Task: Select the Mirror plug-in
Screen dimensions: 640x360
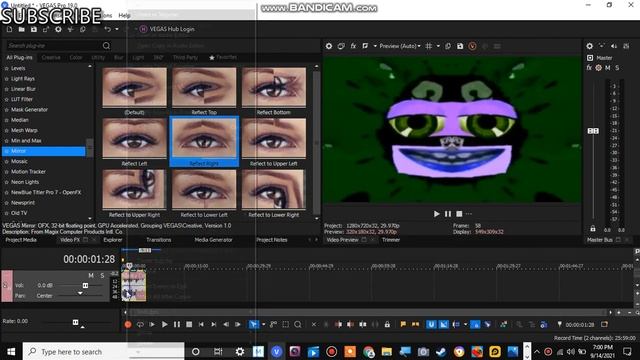Action: pyautogui.click(x=44, y=151)
